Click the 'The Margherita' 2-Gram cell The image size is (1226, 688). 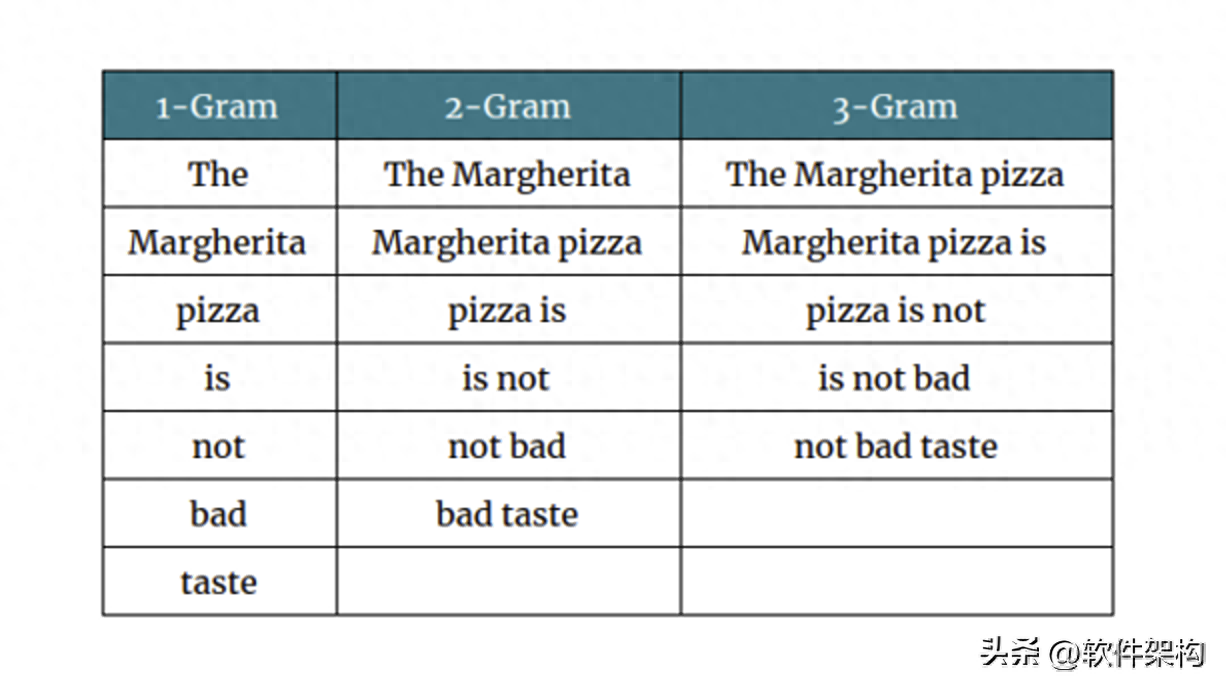[x=509, y=174]
